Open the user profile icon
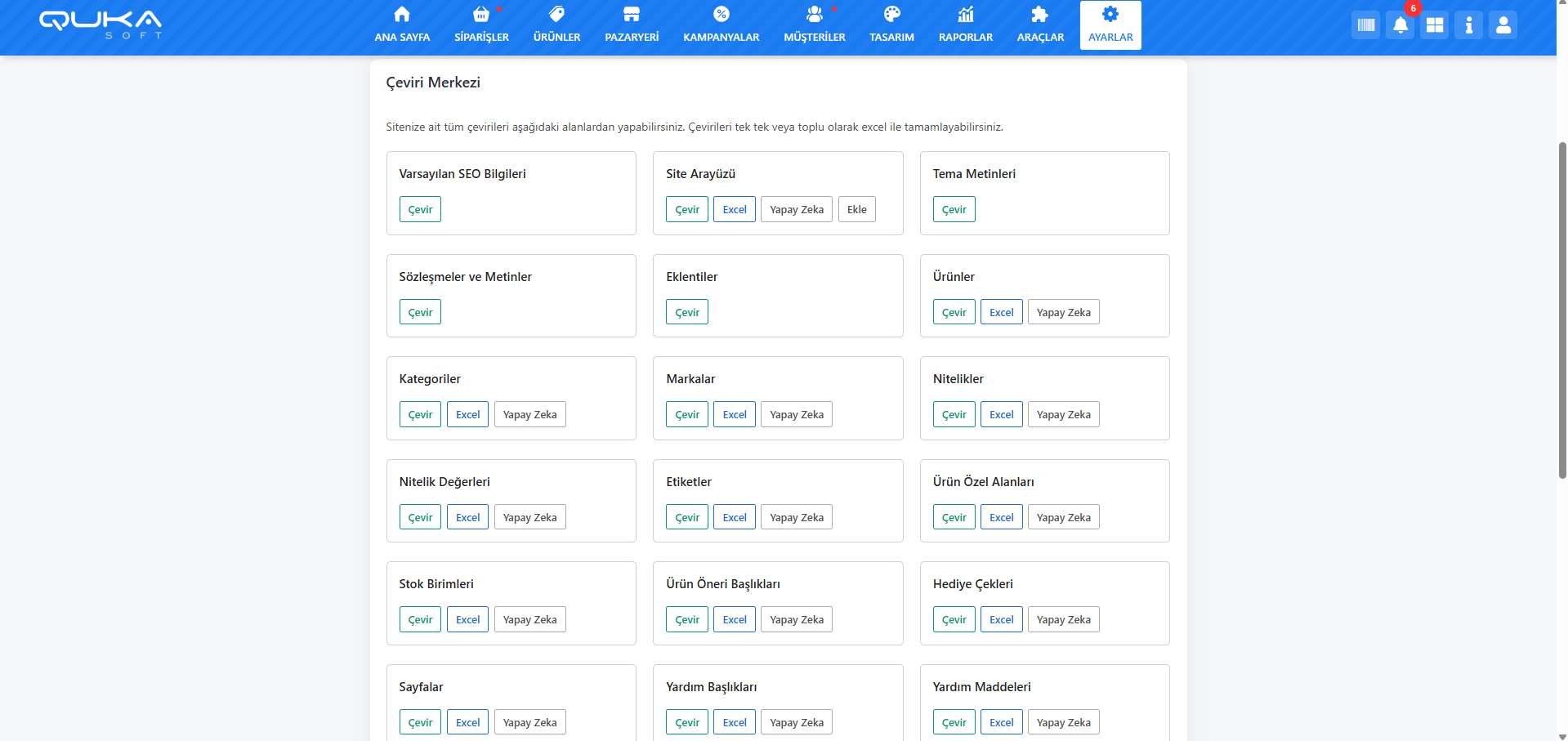Viewport: 1568px width, 741px height. [x=1503, y=25]
